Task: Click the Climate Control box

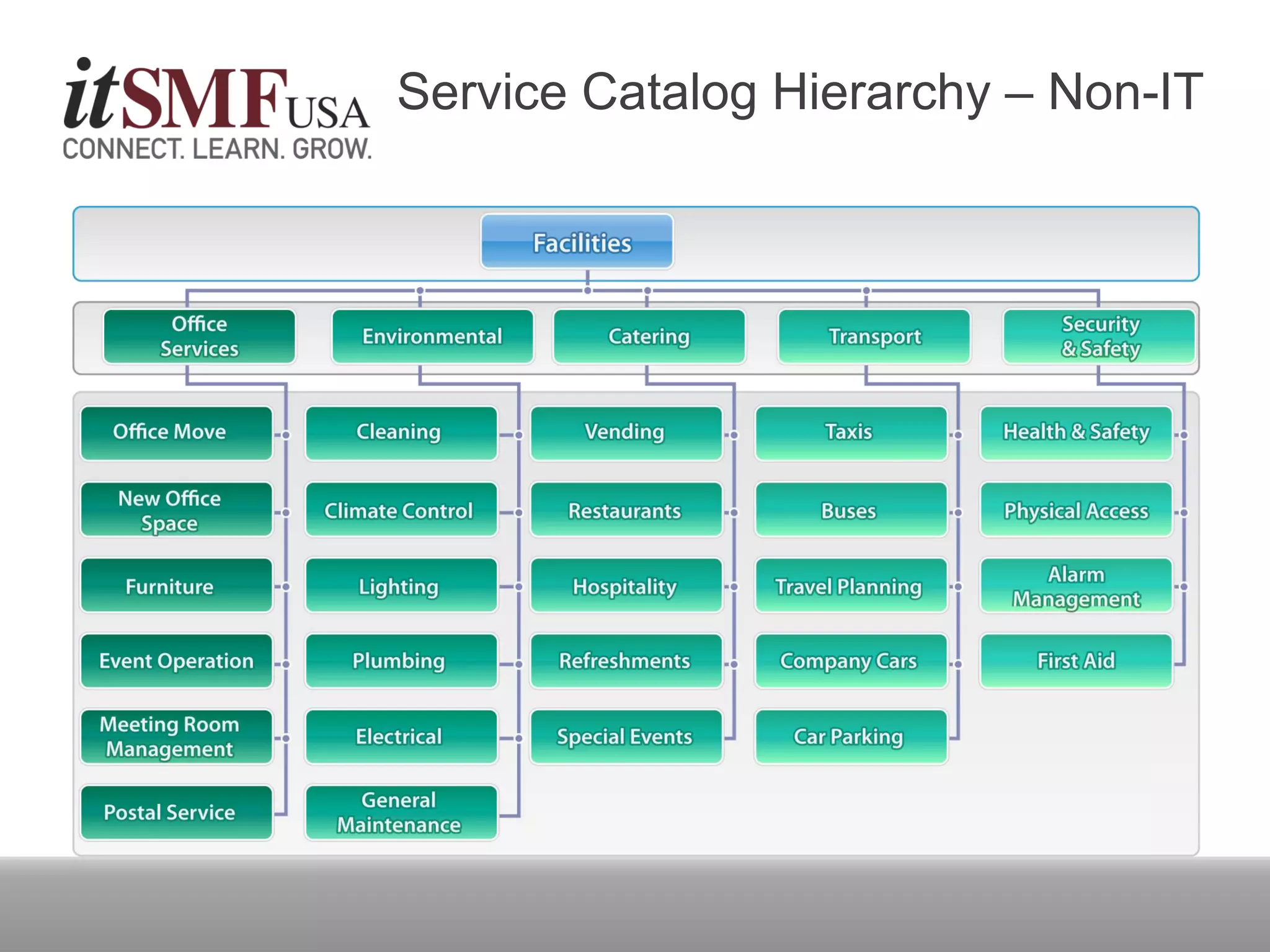Action: click(401, 509)
